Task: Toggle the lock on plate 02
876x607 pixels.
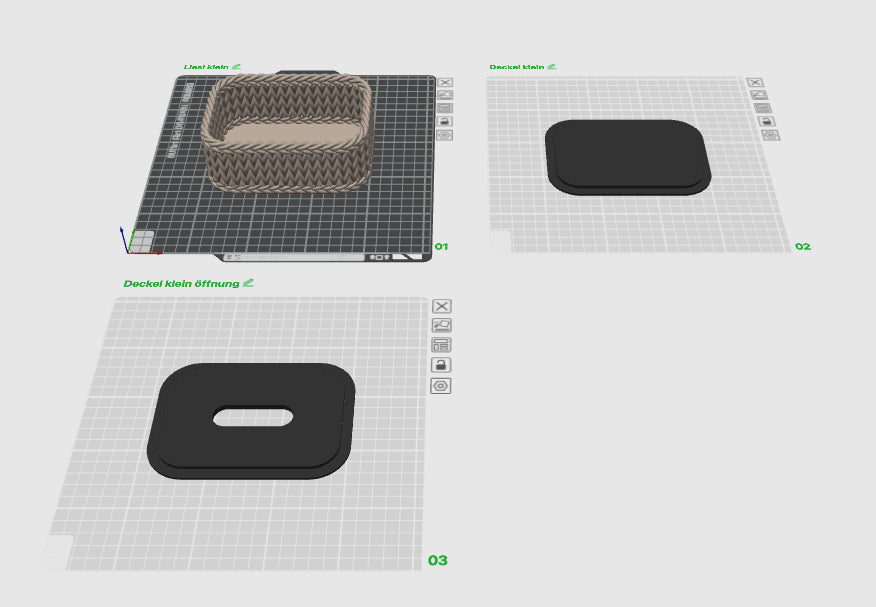Action: click(x=766, y=121)
